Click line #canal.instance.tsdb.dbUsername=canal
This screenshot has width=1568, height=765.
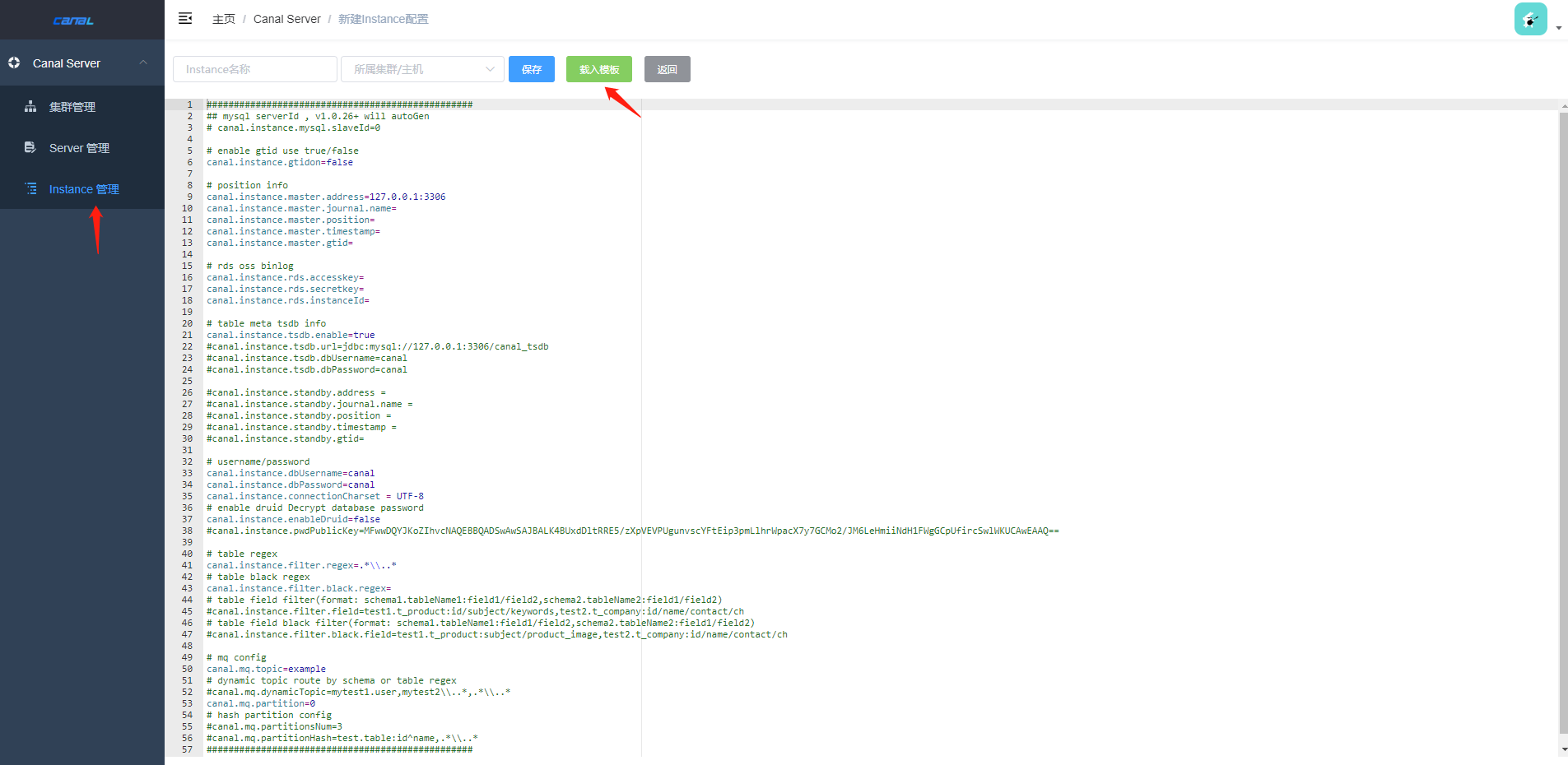307,358
